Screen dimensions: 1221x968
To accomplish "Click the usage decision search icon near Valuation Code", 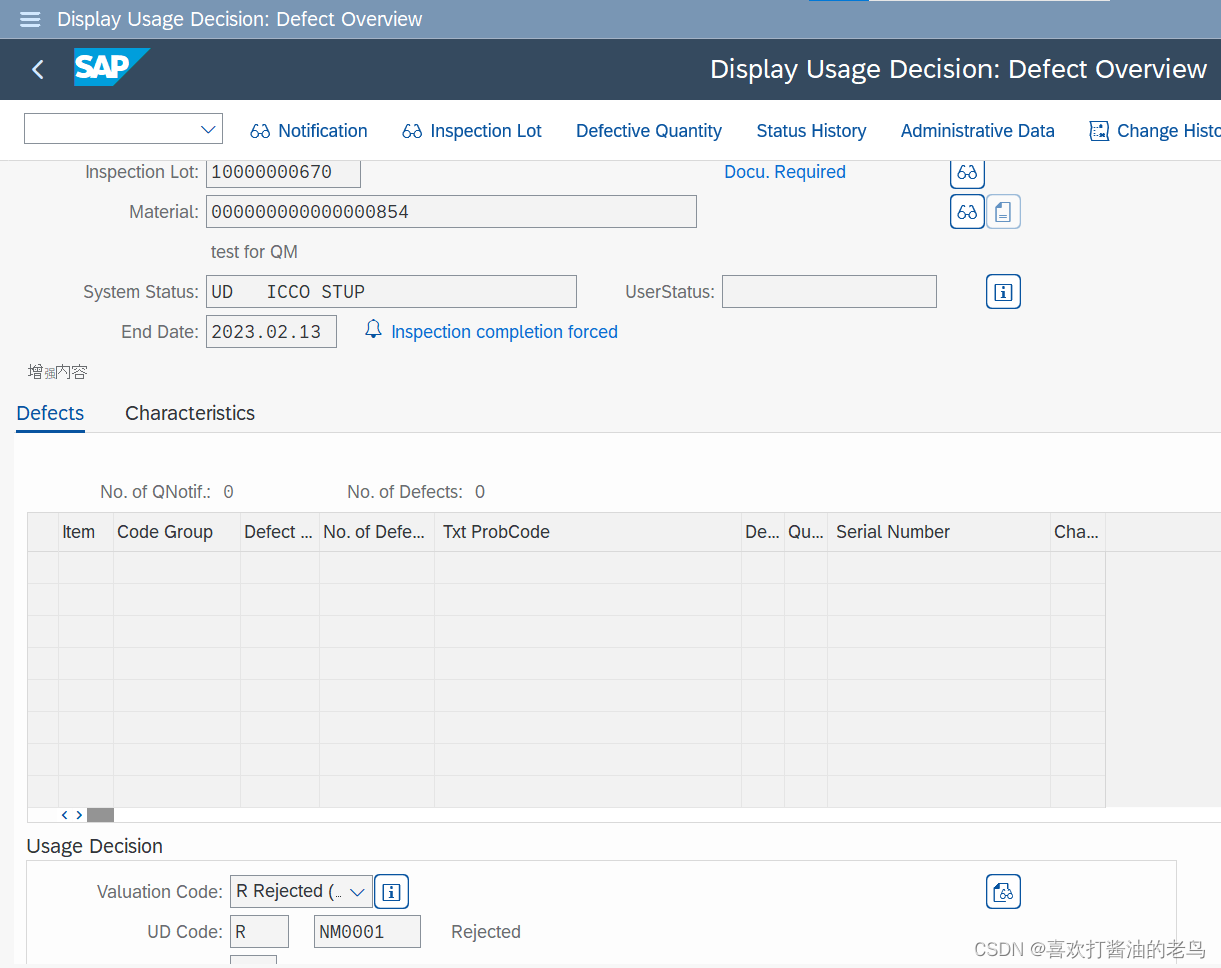I will 1003,891.
